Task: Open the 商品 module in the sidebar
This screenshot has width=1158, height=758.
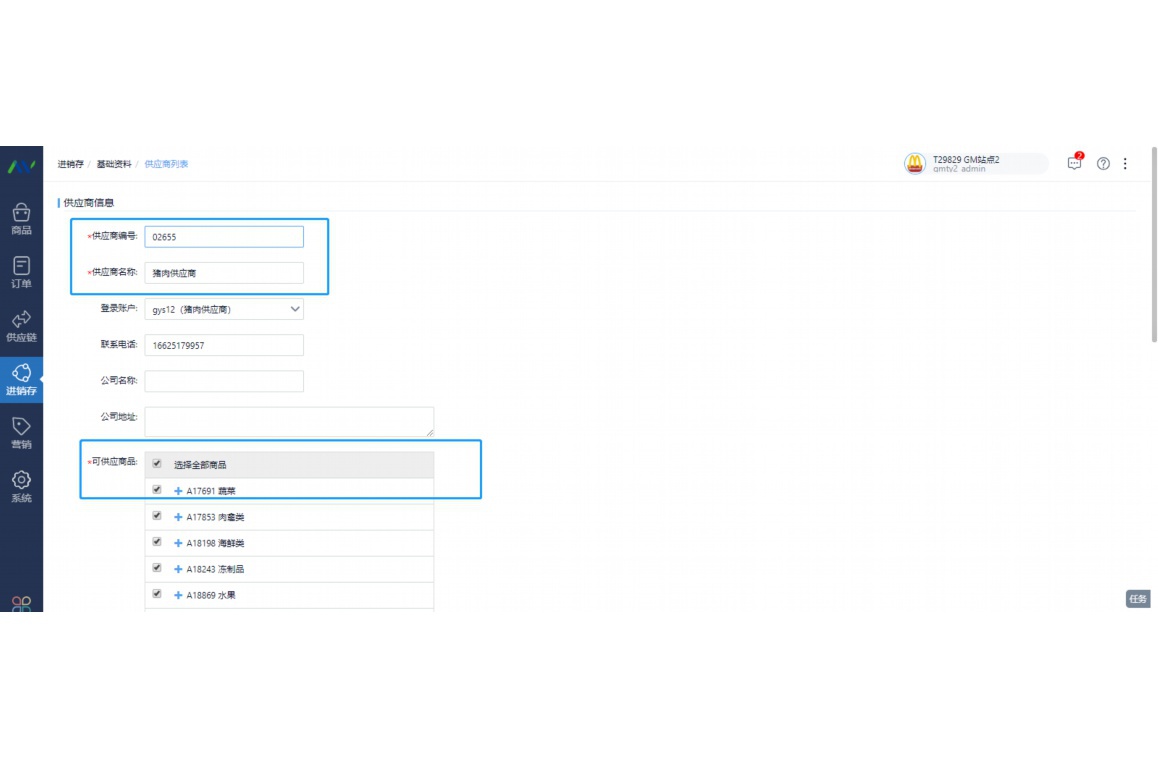Action: 21,219
